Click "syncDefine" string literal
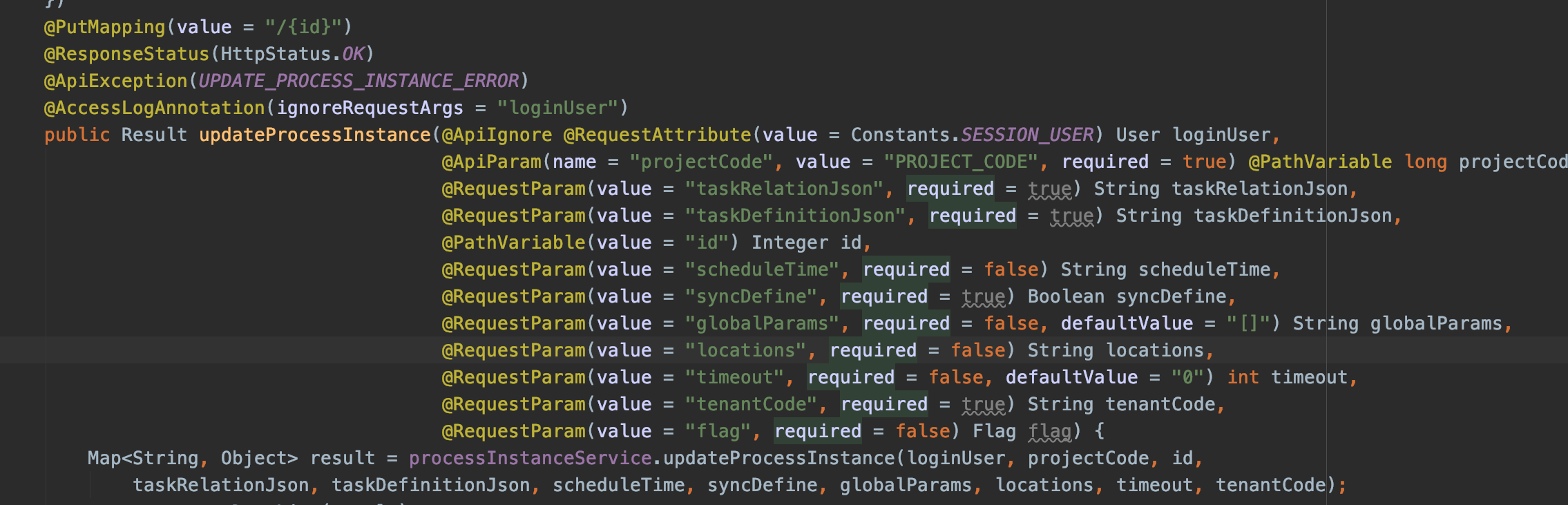The height and width of the screenshot is (505, 1568). tap(752, 296)
